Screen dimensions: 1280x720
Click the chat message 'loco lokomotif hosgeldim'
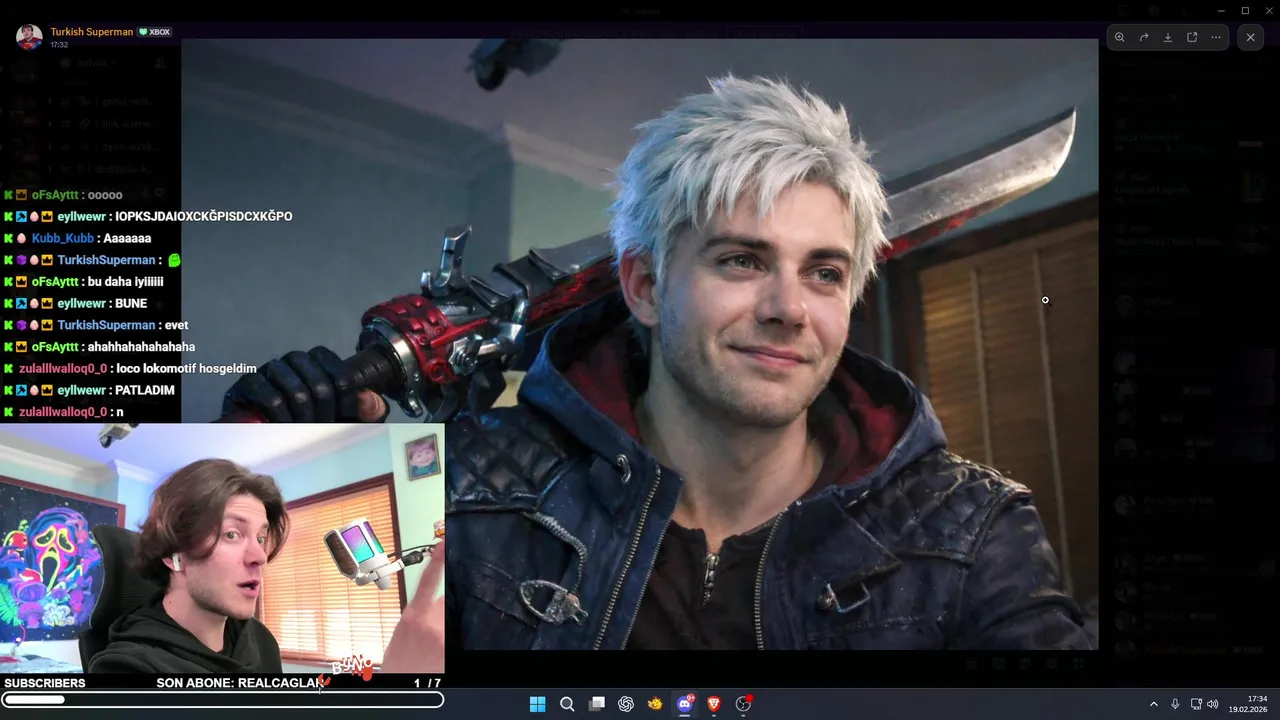186,368
